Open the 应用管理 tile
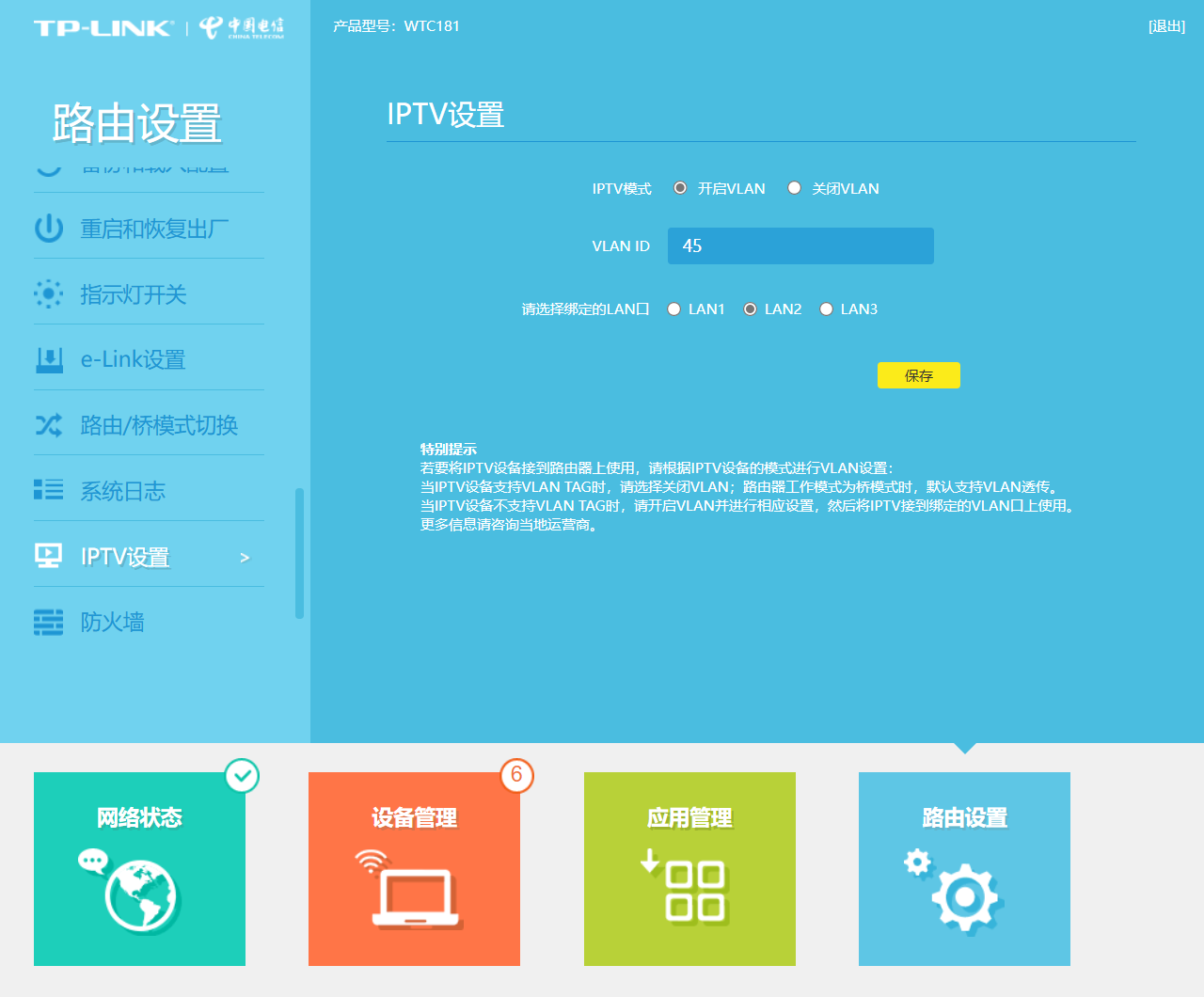 click(x=689, y=869)
